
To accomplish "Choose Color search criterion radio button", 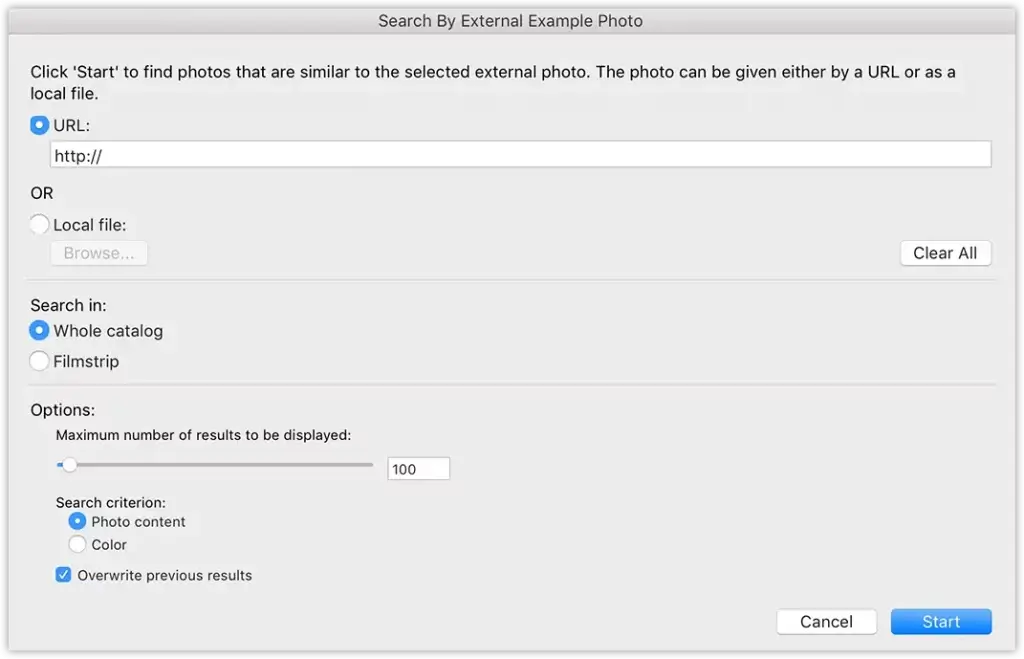I will tap(77, 544).
